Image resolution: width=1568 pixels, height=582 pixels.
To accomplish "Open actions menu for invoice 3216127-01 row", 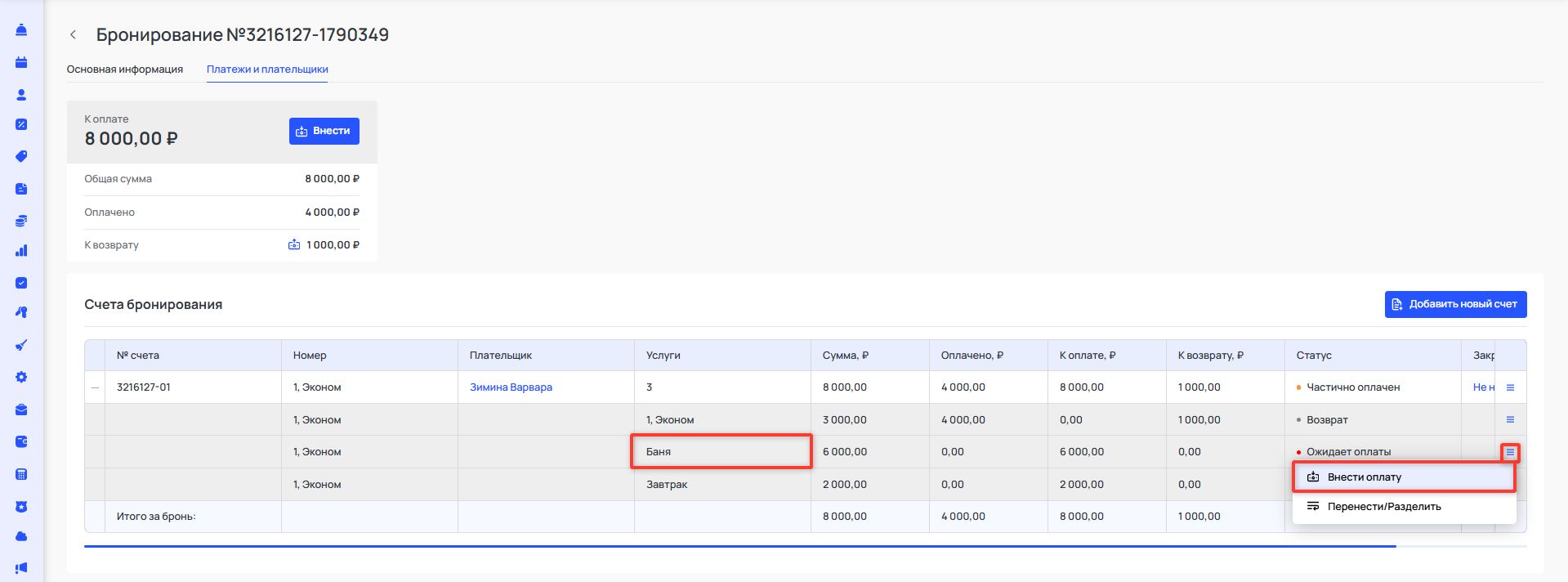I will tap(1510, 387).
